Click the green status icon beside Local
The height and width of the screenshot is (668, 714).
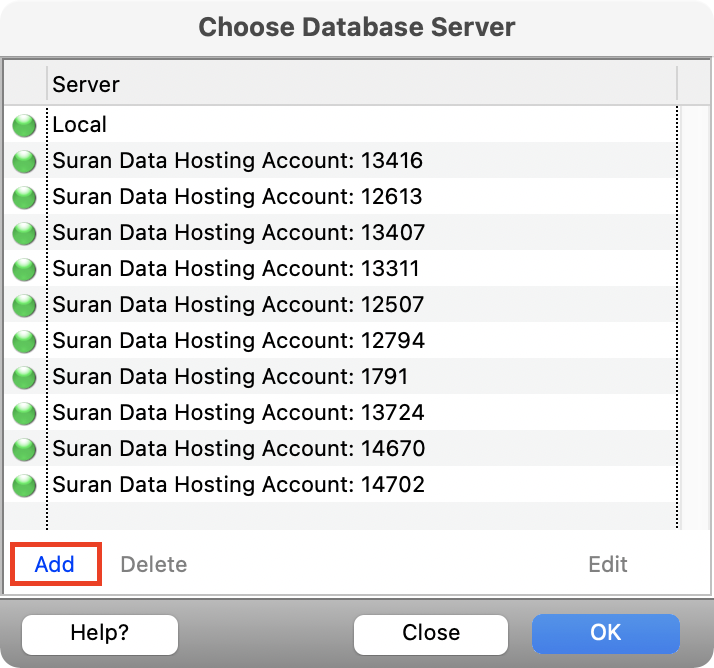tap(24, 126)
